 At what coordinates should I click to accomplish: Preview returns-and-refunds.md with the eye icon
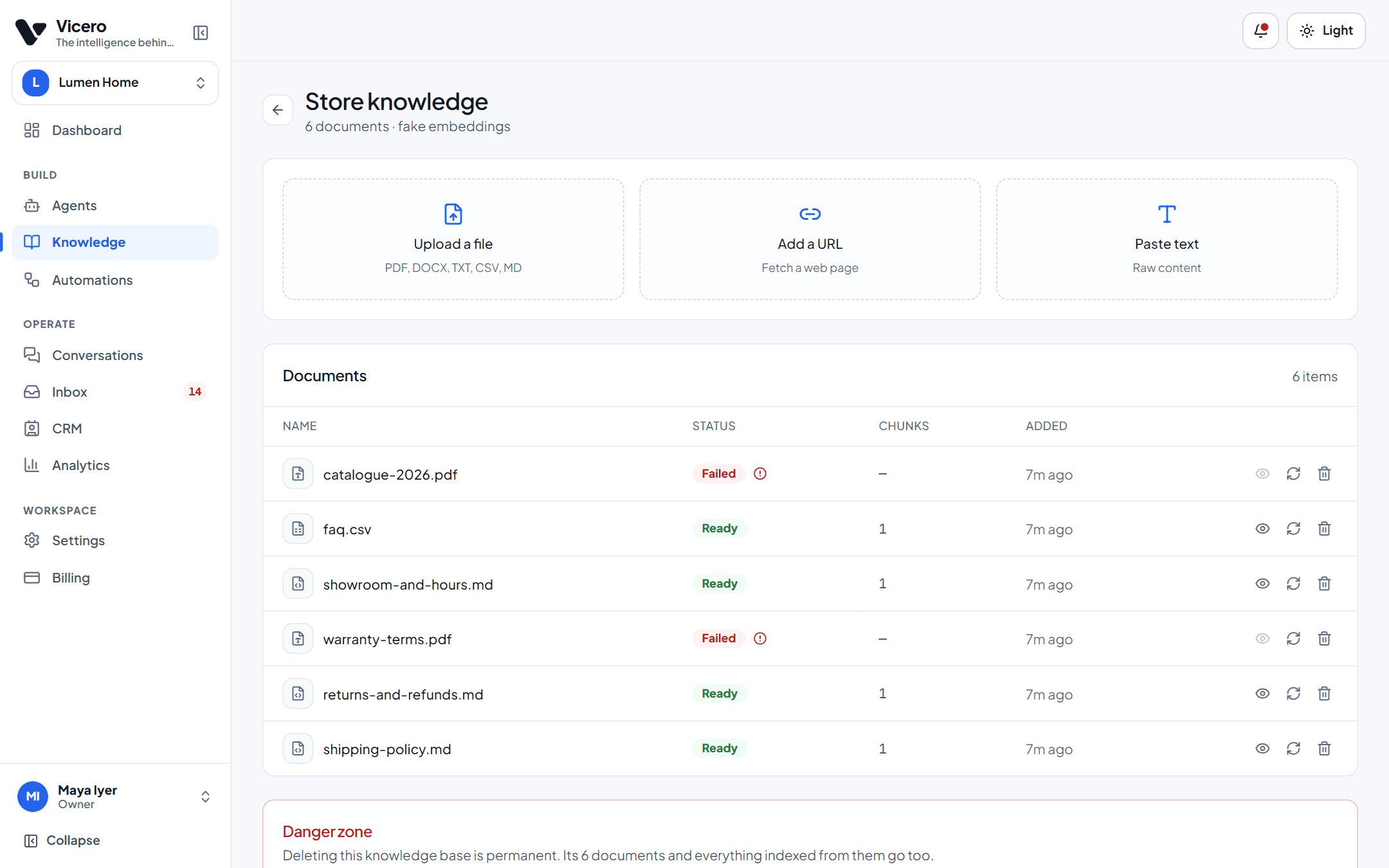pos(1263,694)
